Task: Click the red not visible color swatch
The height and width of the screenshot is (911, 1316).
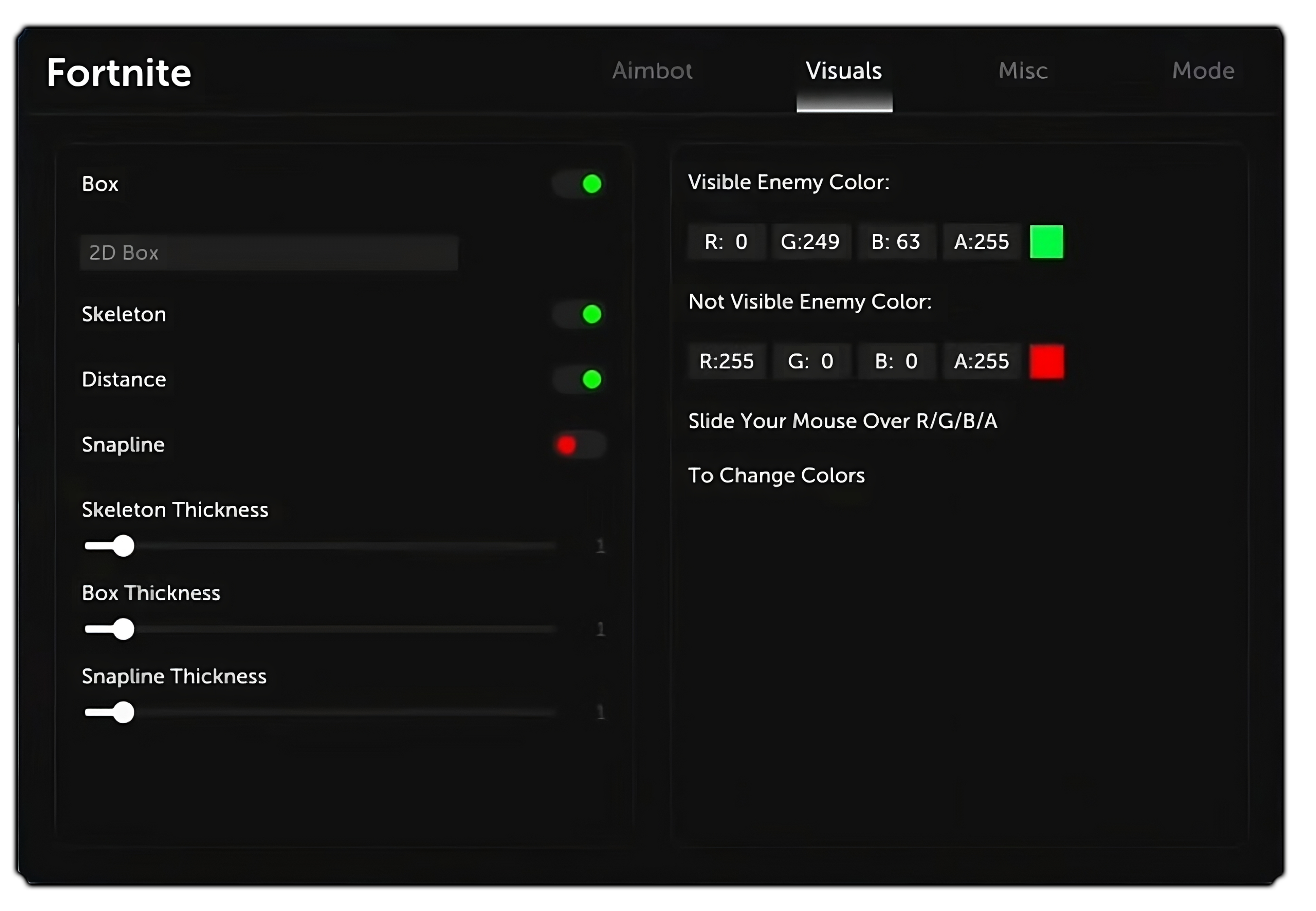Action: (1046, 361)
